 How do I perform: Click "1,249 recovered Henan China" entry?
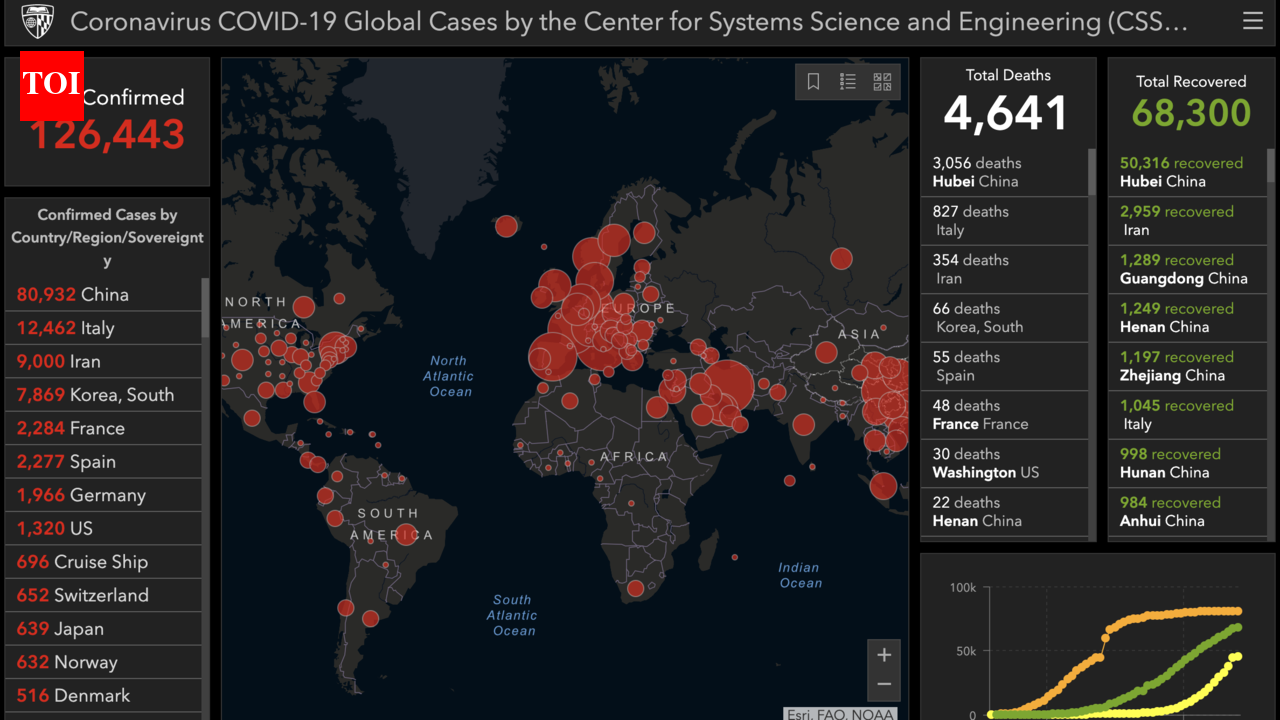pos(1188,318)
